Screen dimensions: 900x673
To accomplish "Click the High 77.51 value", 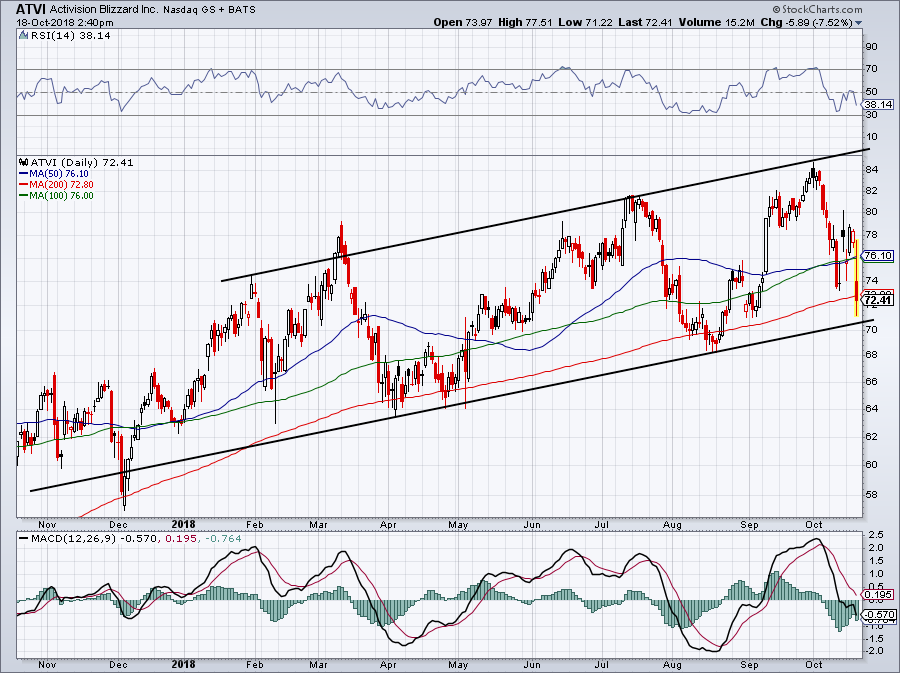I will coord(525,22).
